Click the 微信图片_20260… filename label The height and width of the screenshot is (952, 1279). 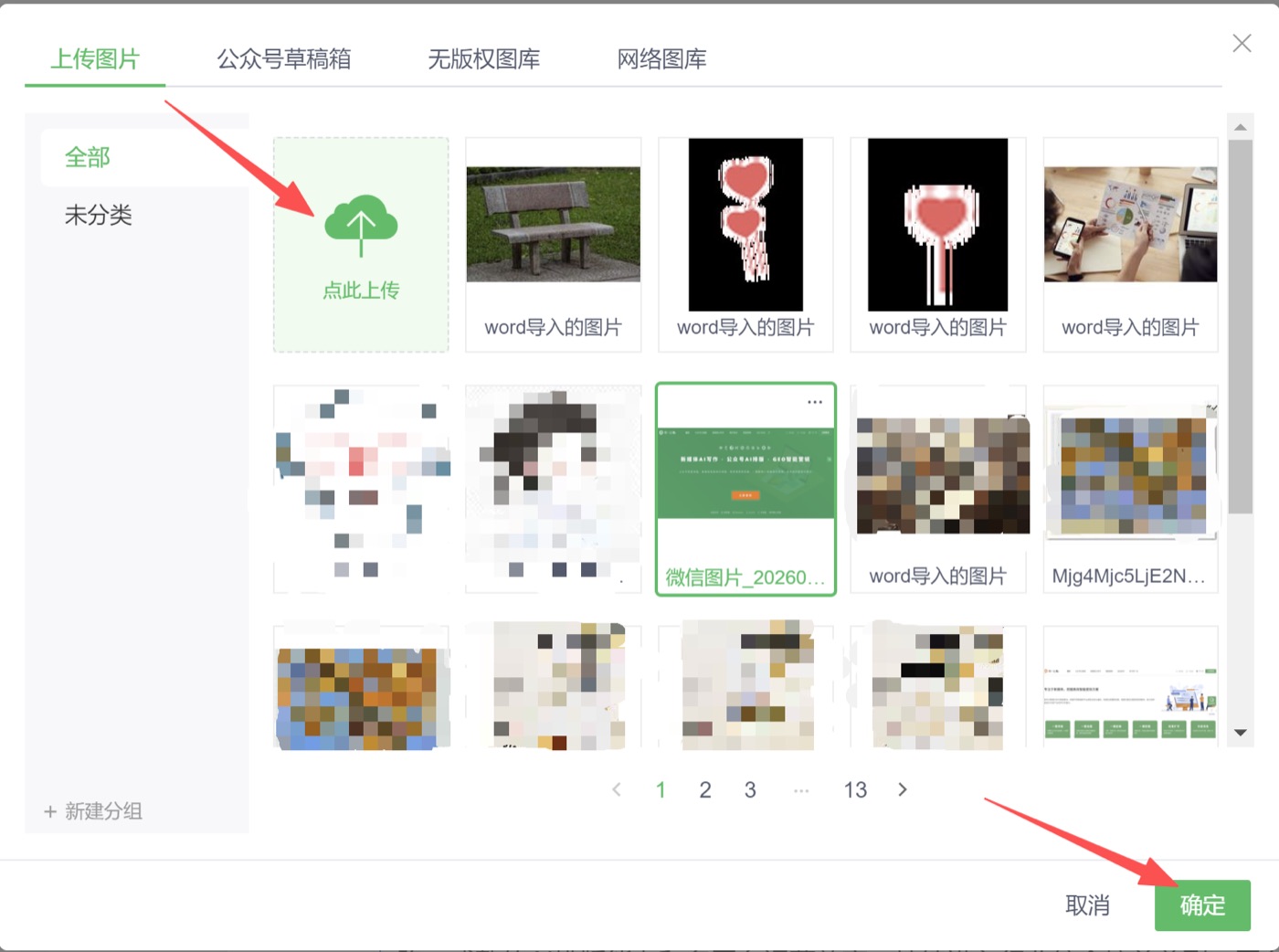(745, 577)
